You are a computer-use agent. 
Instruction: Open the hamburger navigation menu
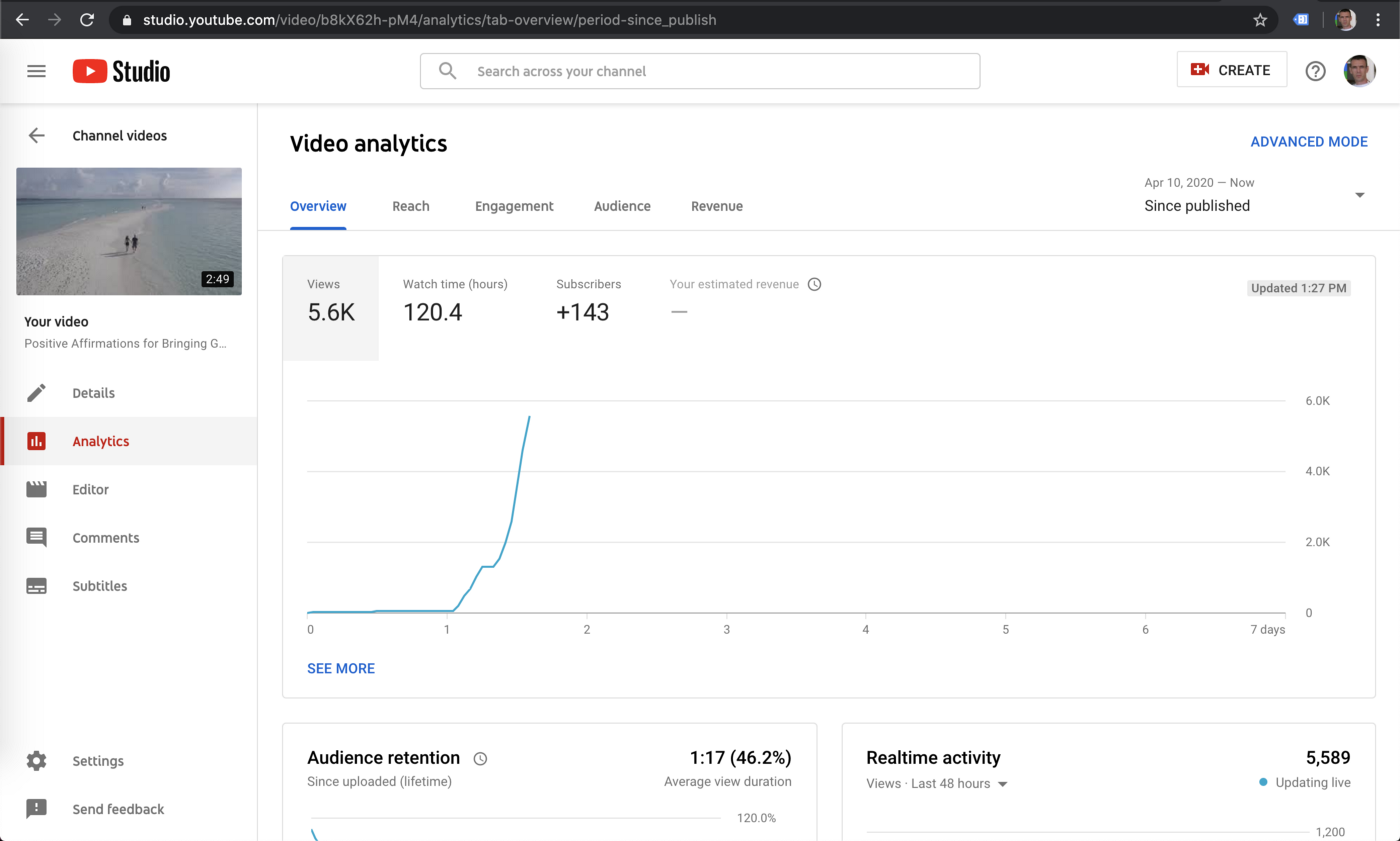click(36, 71)
